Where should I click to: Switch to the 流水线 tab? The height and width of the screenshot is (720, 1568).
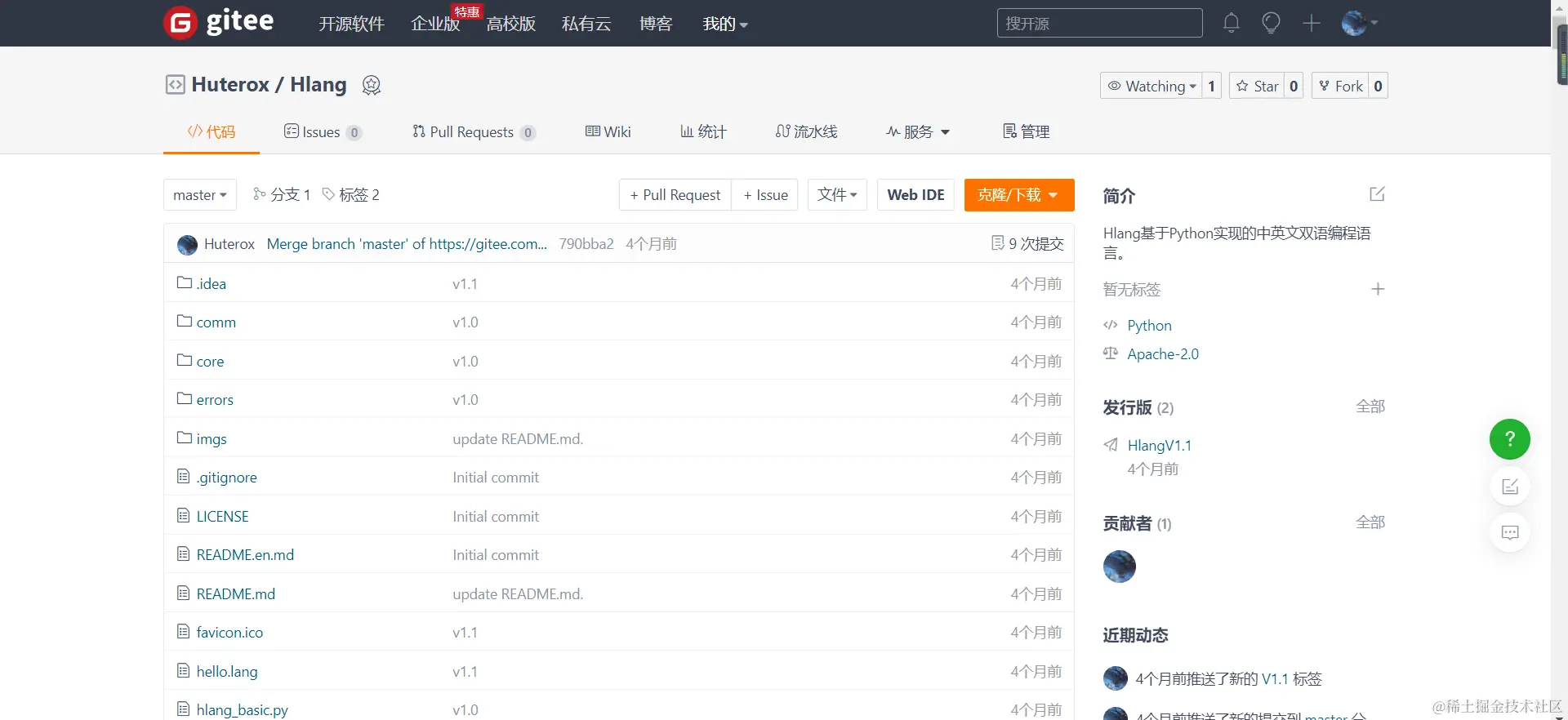tap(806, 131)
